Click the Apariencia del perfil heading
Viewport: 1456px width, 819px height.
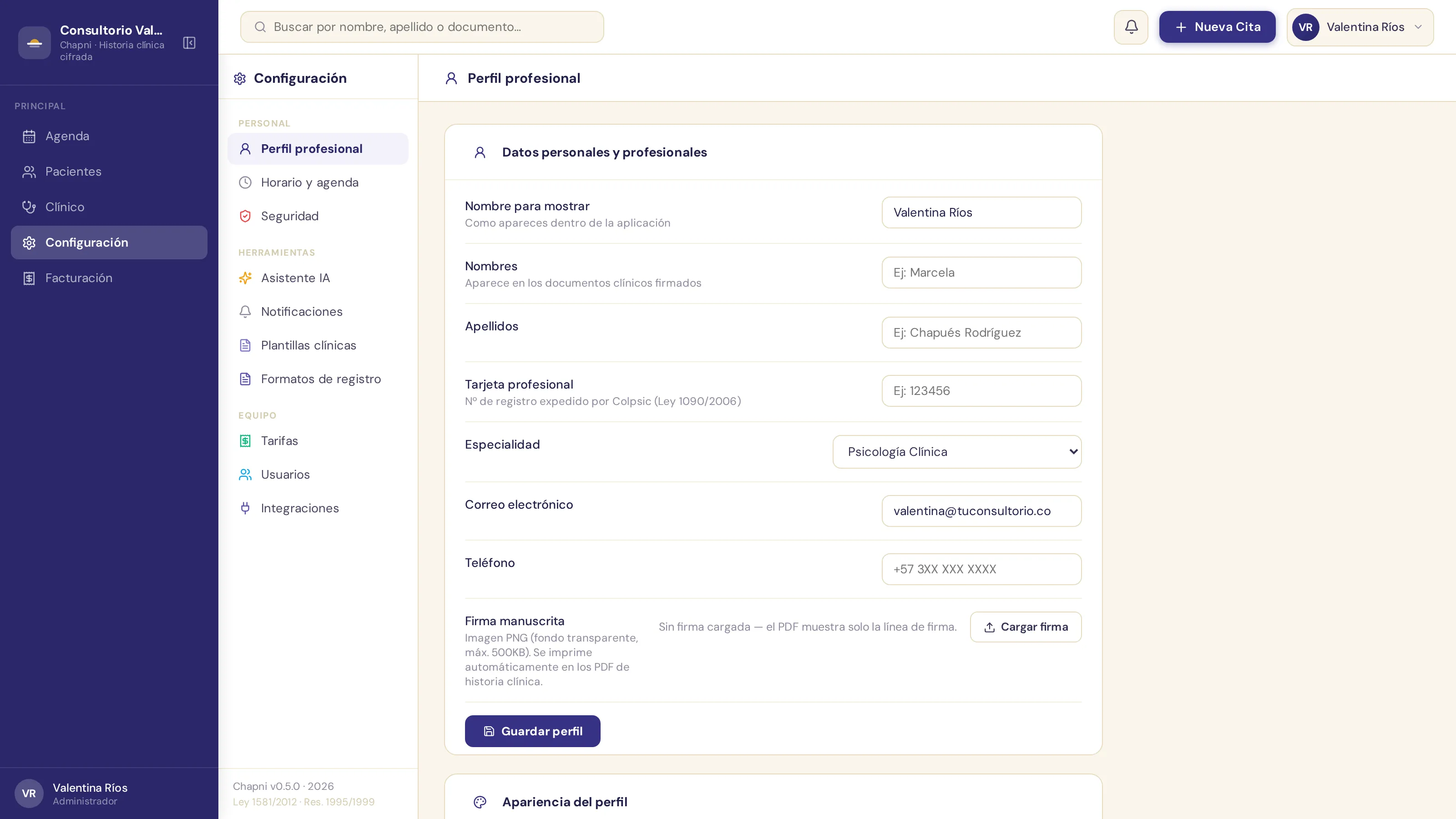565,802
